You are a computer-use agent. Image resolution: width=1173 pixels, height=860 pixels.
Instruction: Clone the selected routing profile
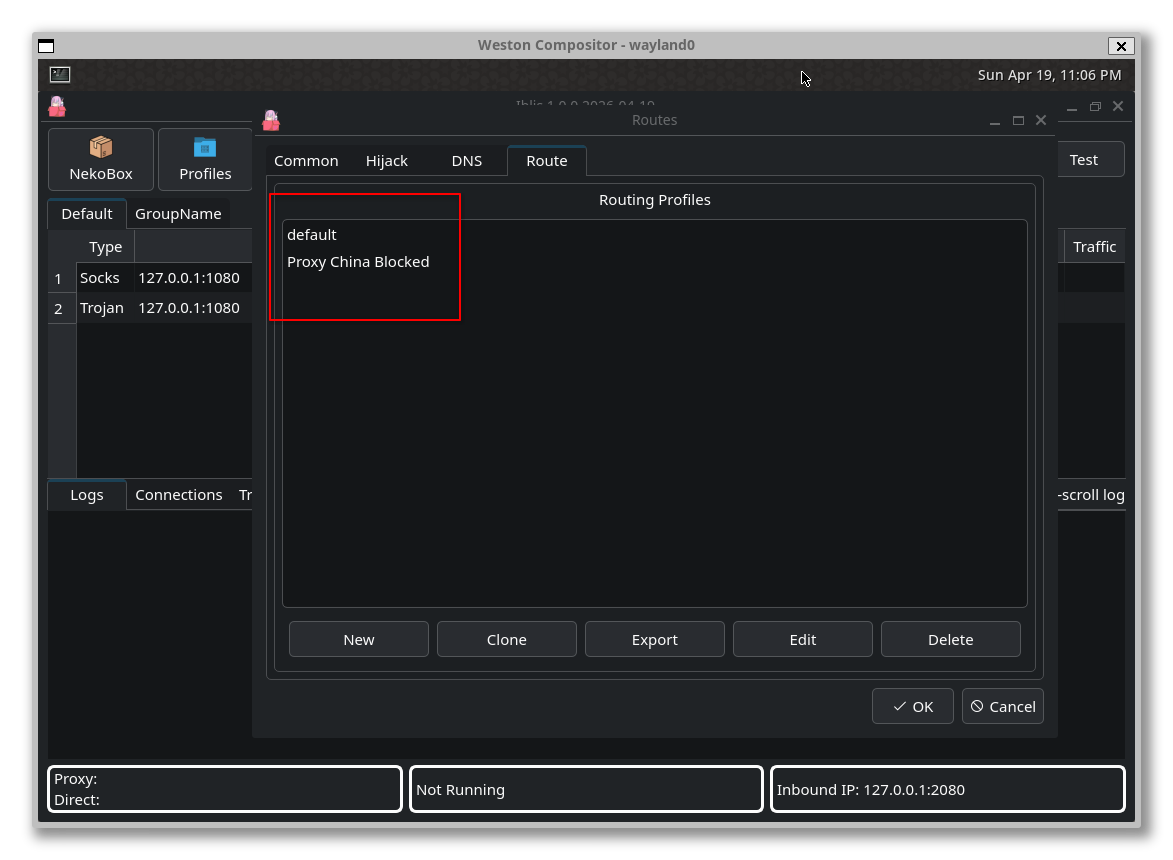tap(506, 639)
